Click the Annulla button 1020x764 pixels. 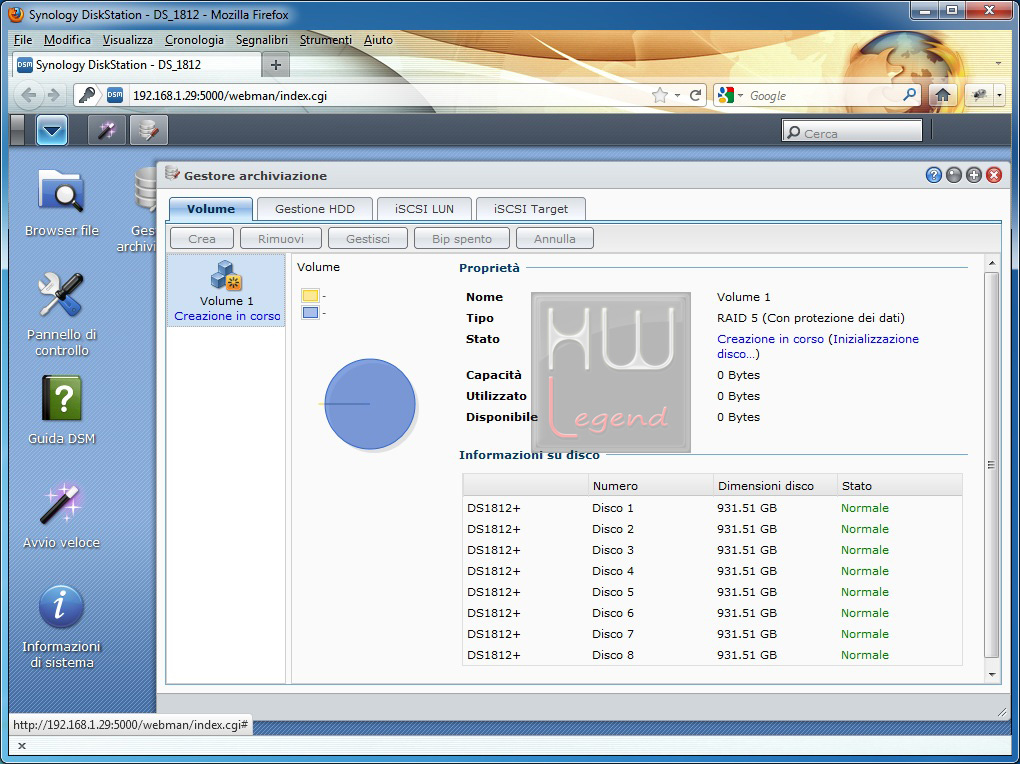555,238
